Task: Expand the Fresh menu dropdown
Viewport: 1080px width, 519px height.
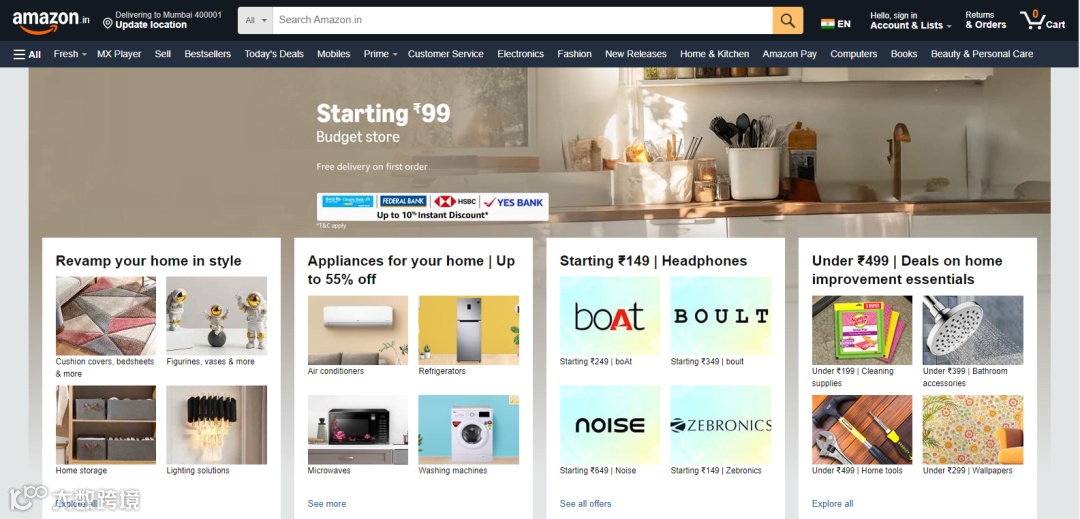Action: pos(70,54)
